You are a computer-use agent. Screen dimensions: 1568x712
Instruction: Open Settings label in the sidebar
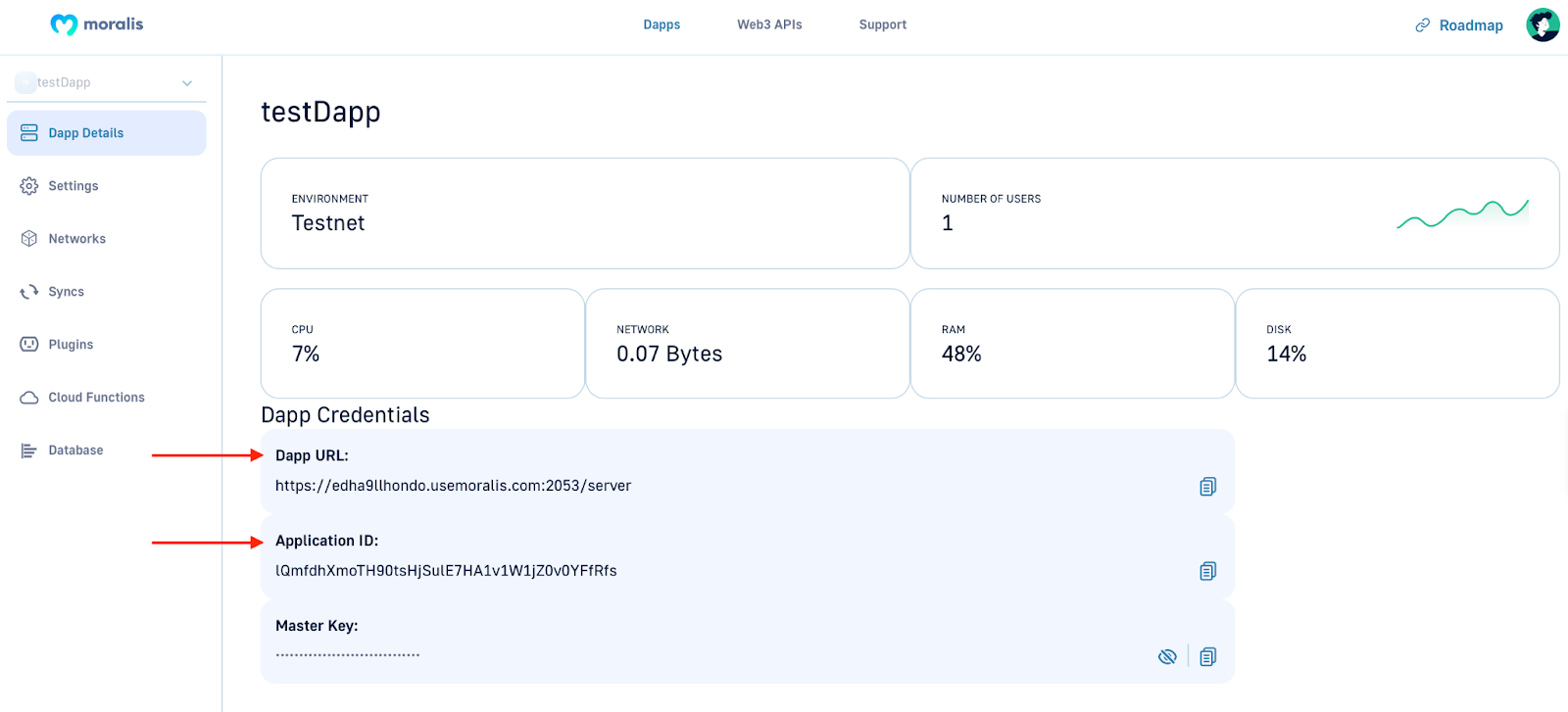point(73,186)
